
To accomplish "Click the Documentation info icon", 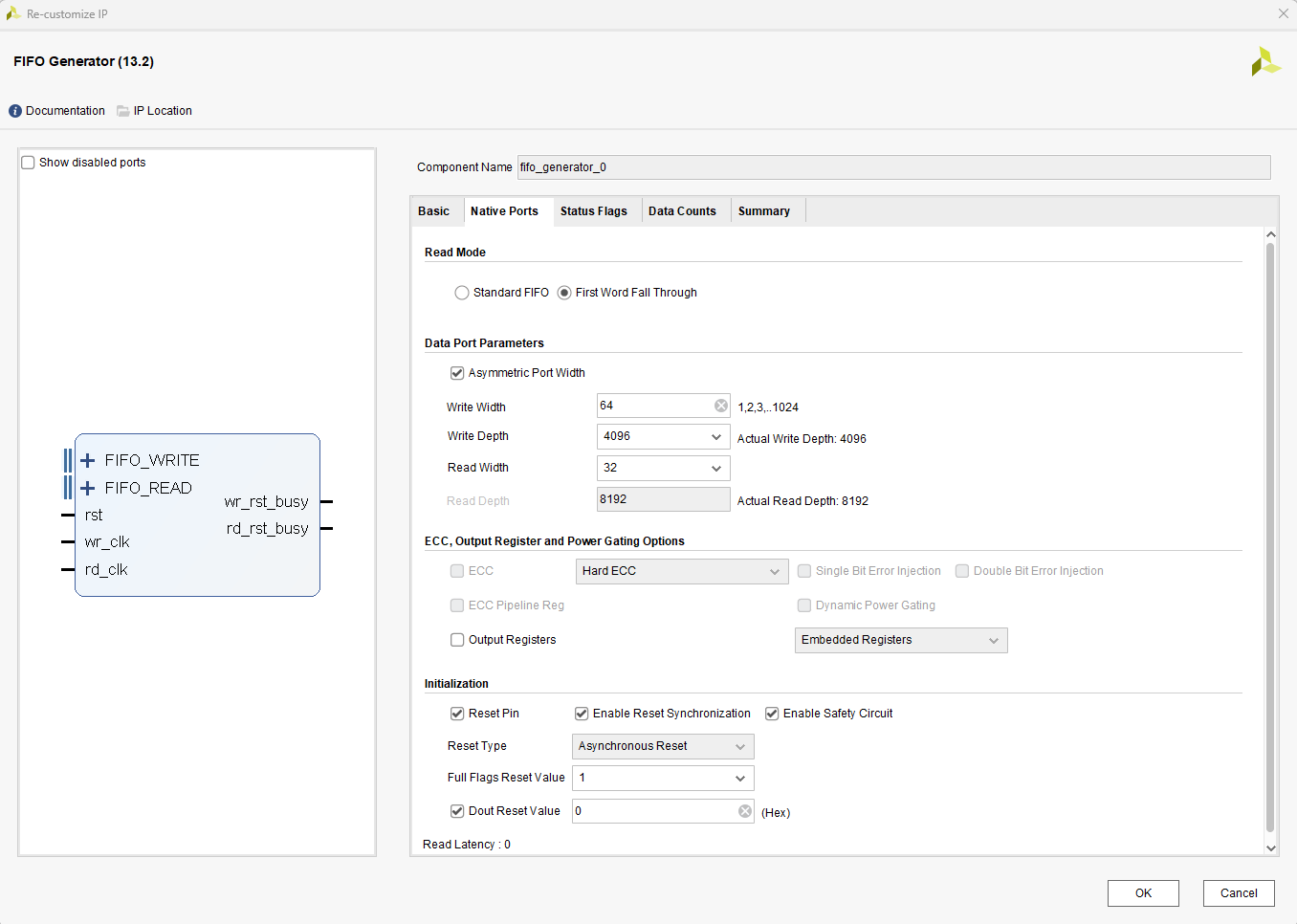I will click(x=15, y=111).
